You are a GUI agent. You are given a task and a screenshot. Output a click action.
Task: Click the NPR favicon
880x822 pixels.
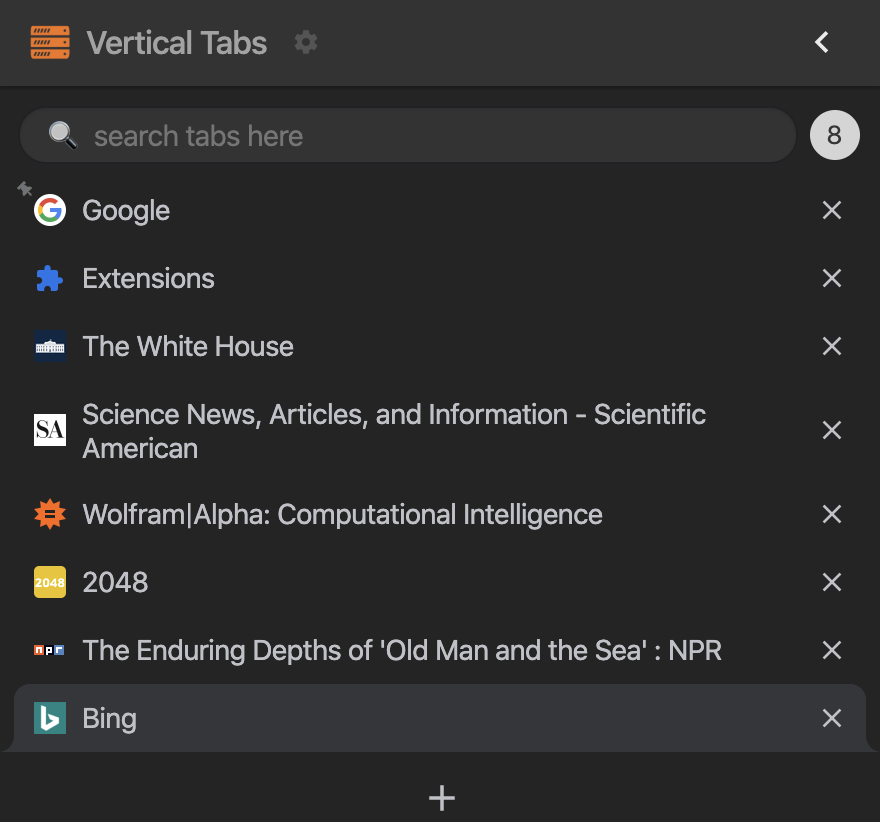click(49, 651)
